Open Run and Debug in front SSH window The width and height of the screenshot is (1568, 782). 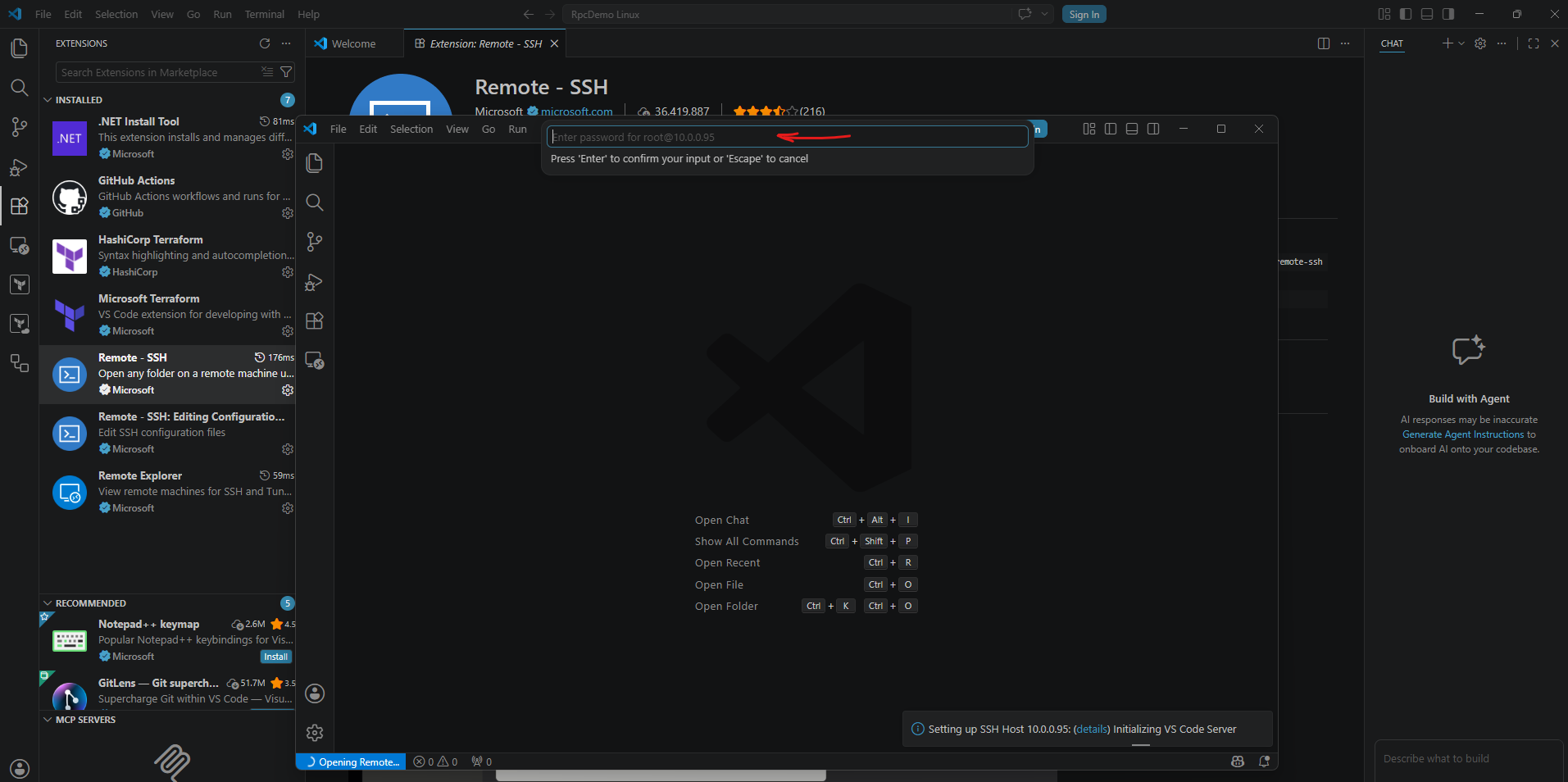[x=315, y=281]
